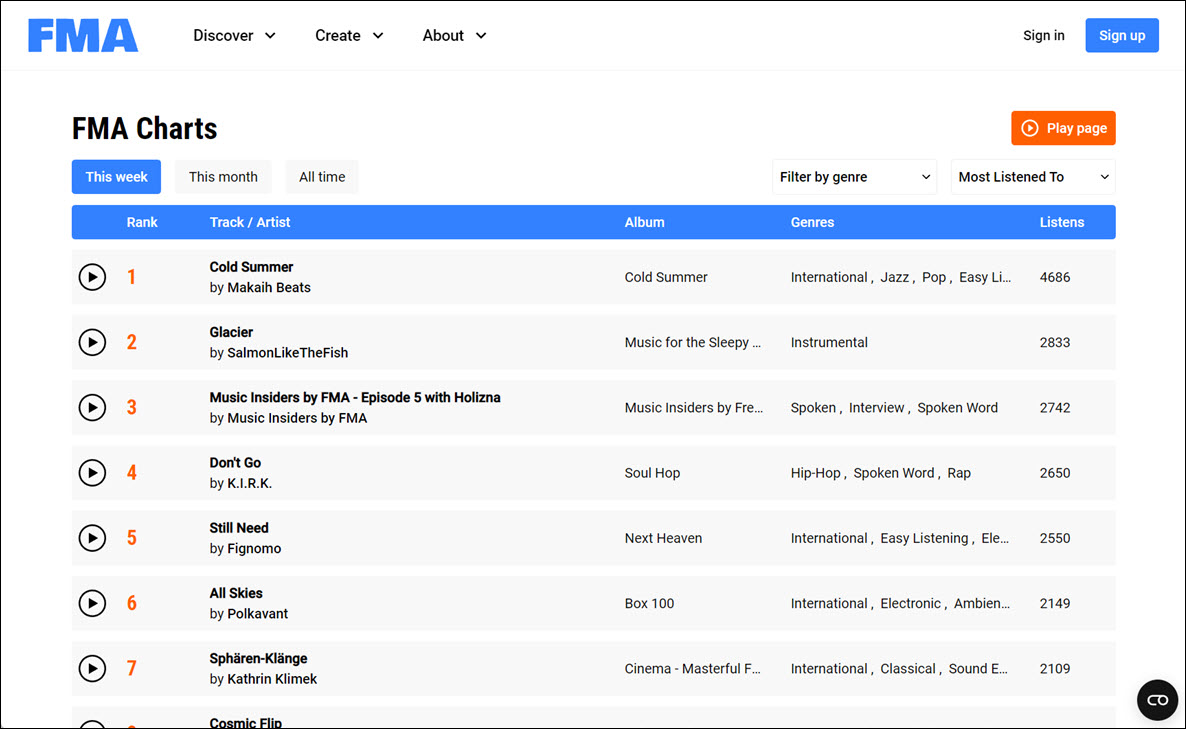Image resolution: width=1186 pixels, height=729 pixels.
Task: Click the Sign up button
Action: click(x=1121, y=35)
